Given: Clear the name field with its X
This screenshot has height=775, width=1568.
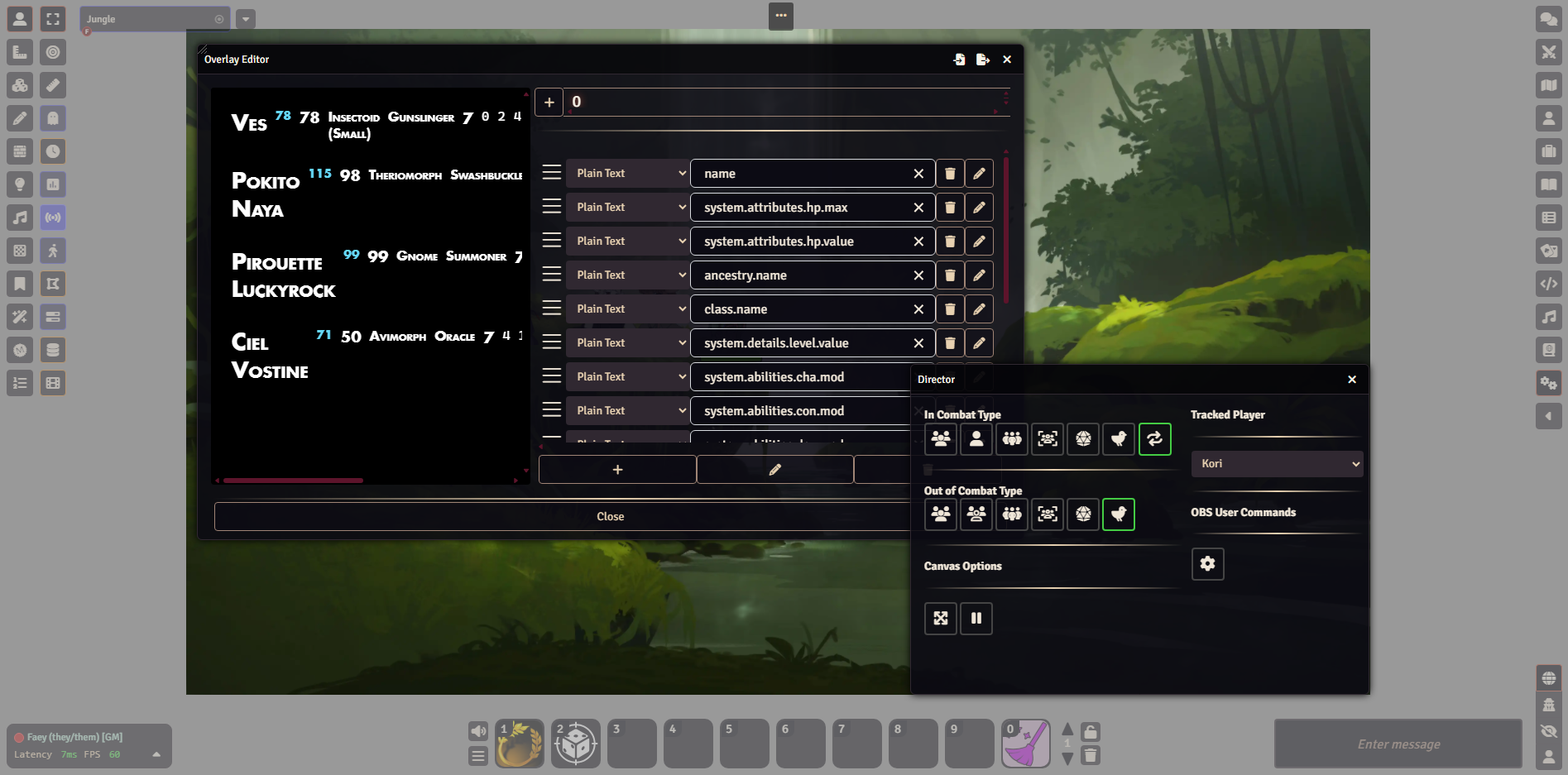Looking at the screenshot, I should point(918,174).
